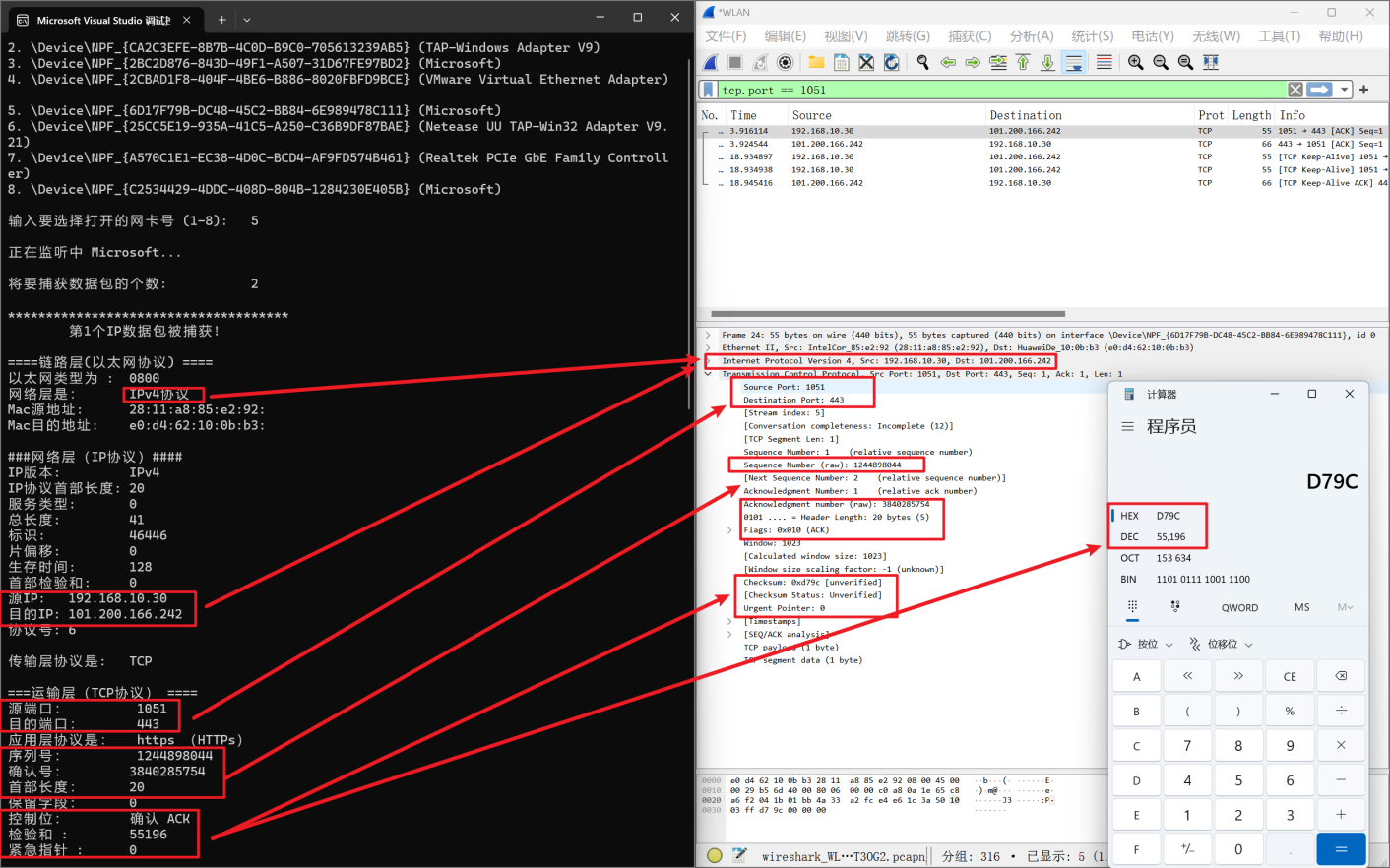Jump to first packet icon
This screenshot has height=868, width=1390.
(1023, 62)
